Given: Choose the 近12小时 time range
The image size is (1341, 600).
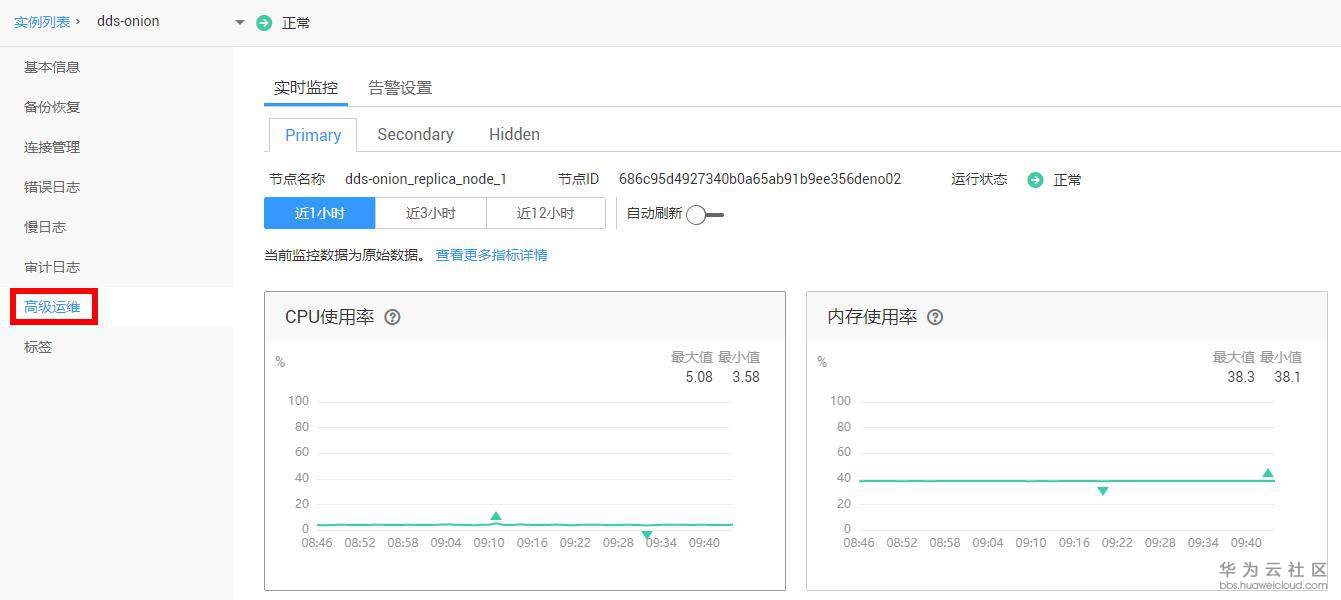Looking at the screenshot, I should click(546, 213).
